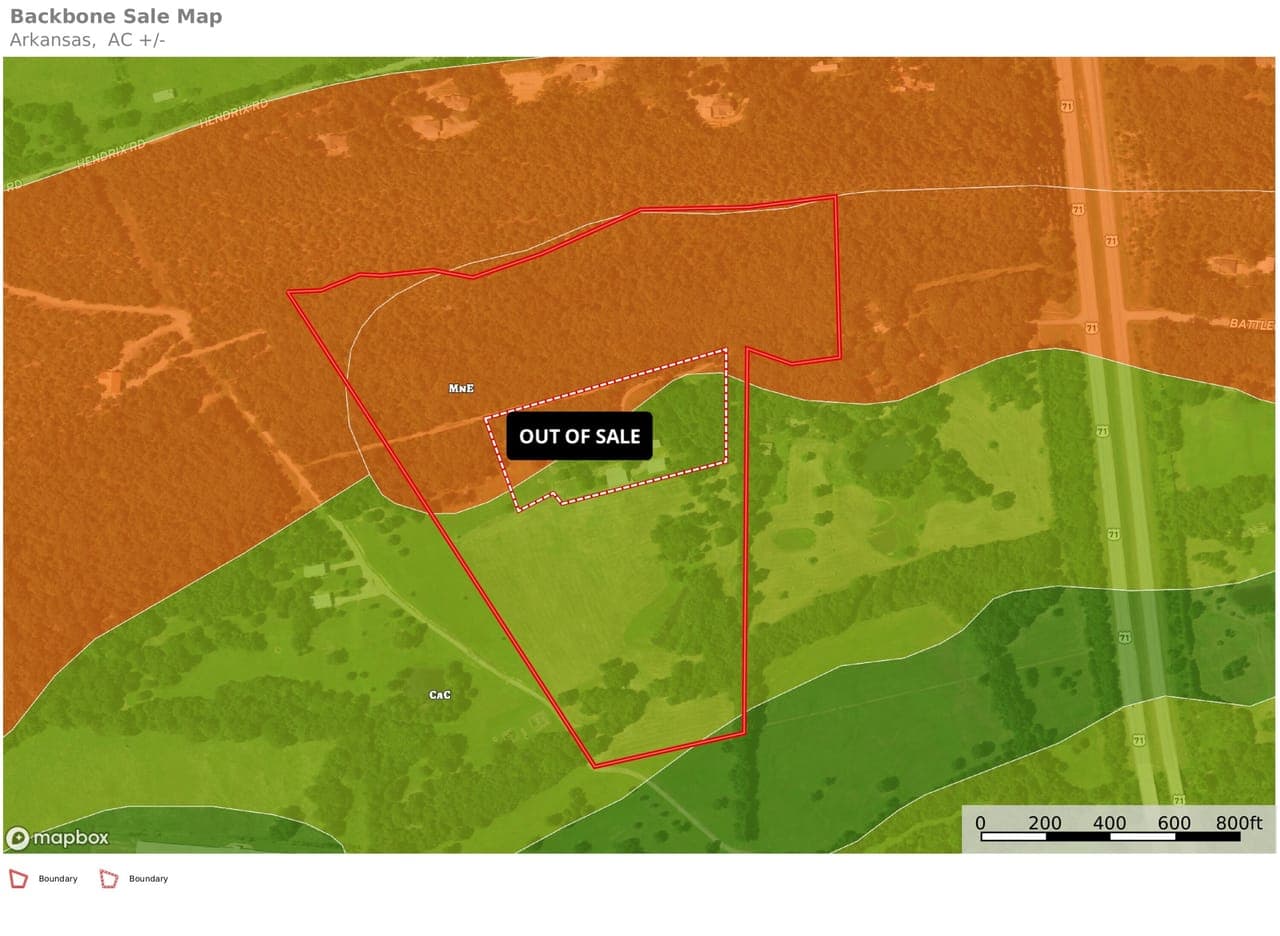Image resolution: width=1280 pixels, height=936 pixels.
Task: Click Highway 71 shield just above scale bar
Action: 1179,800
